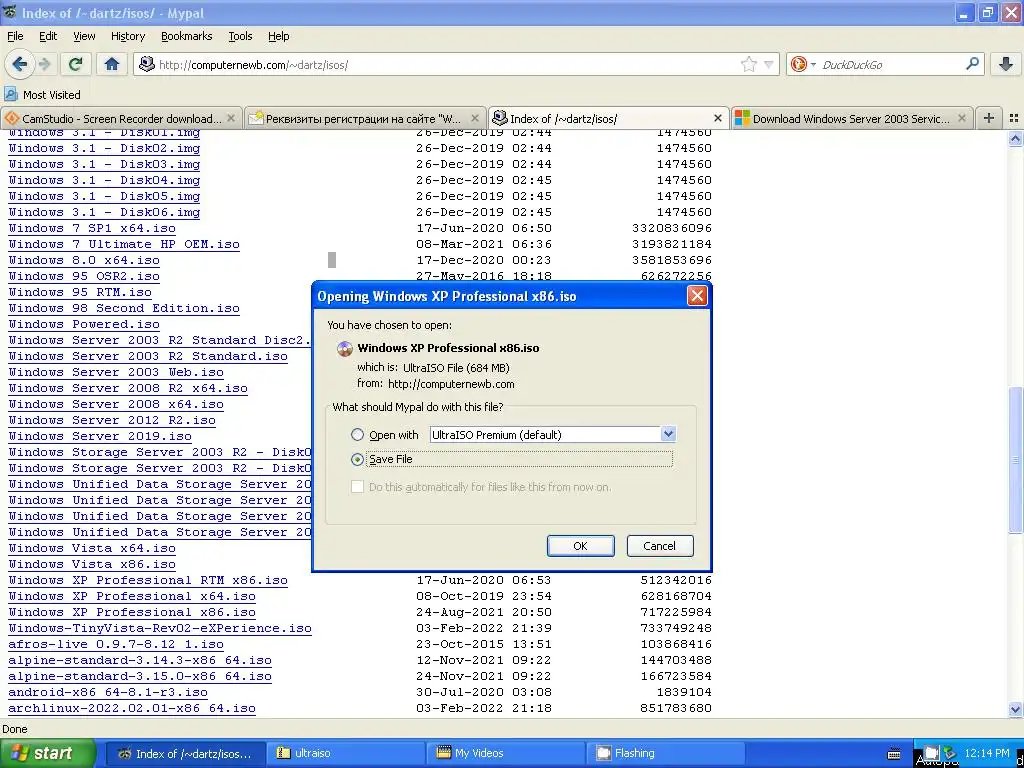
Task: Click the Most Visited bookmarks icon
Action: [x=10, y=95]
